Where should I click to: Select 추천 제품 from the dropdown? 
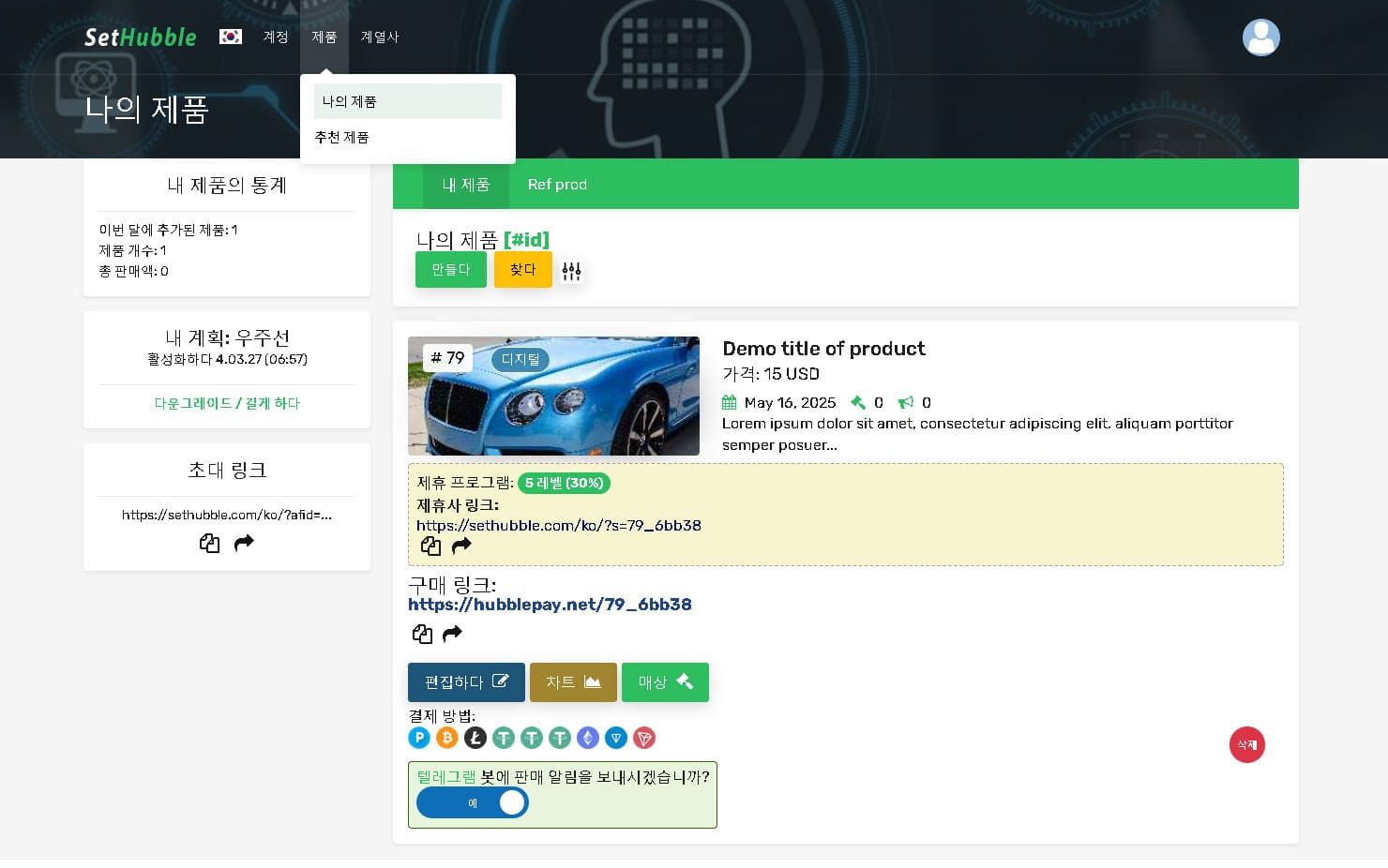pos(341,137)
